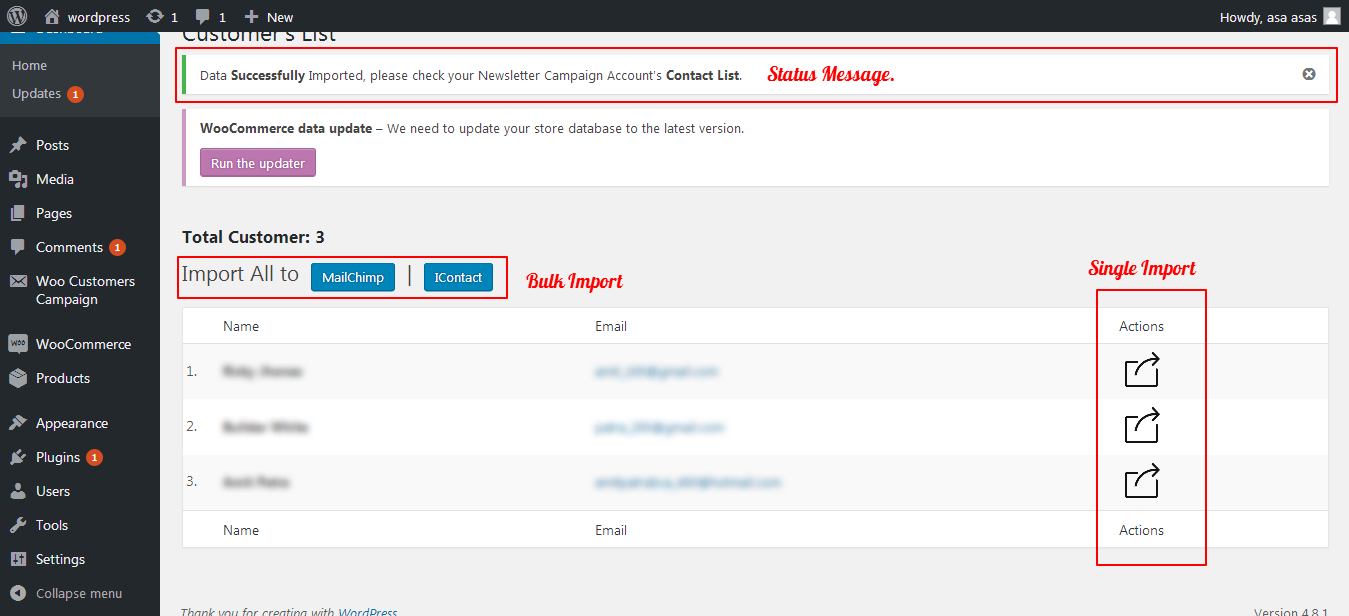
Task: Click the import icon for customer 1
Action: [1142, 370]
